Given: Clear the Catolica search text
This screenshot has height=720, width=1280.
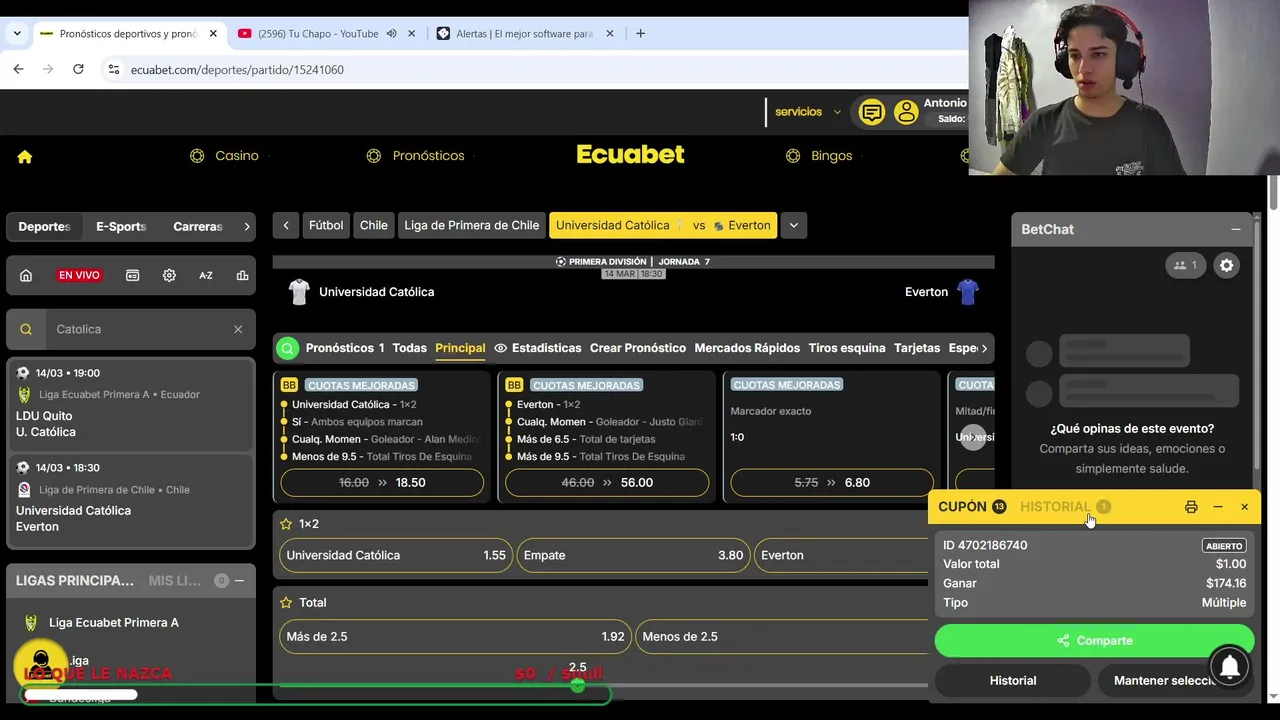Looking at the screenshot, I should 238,329.
